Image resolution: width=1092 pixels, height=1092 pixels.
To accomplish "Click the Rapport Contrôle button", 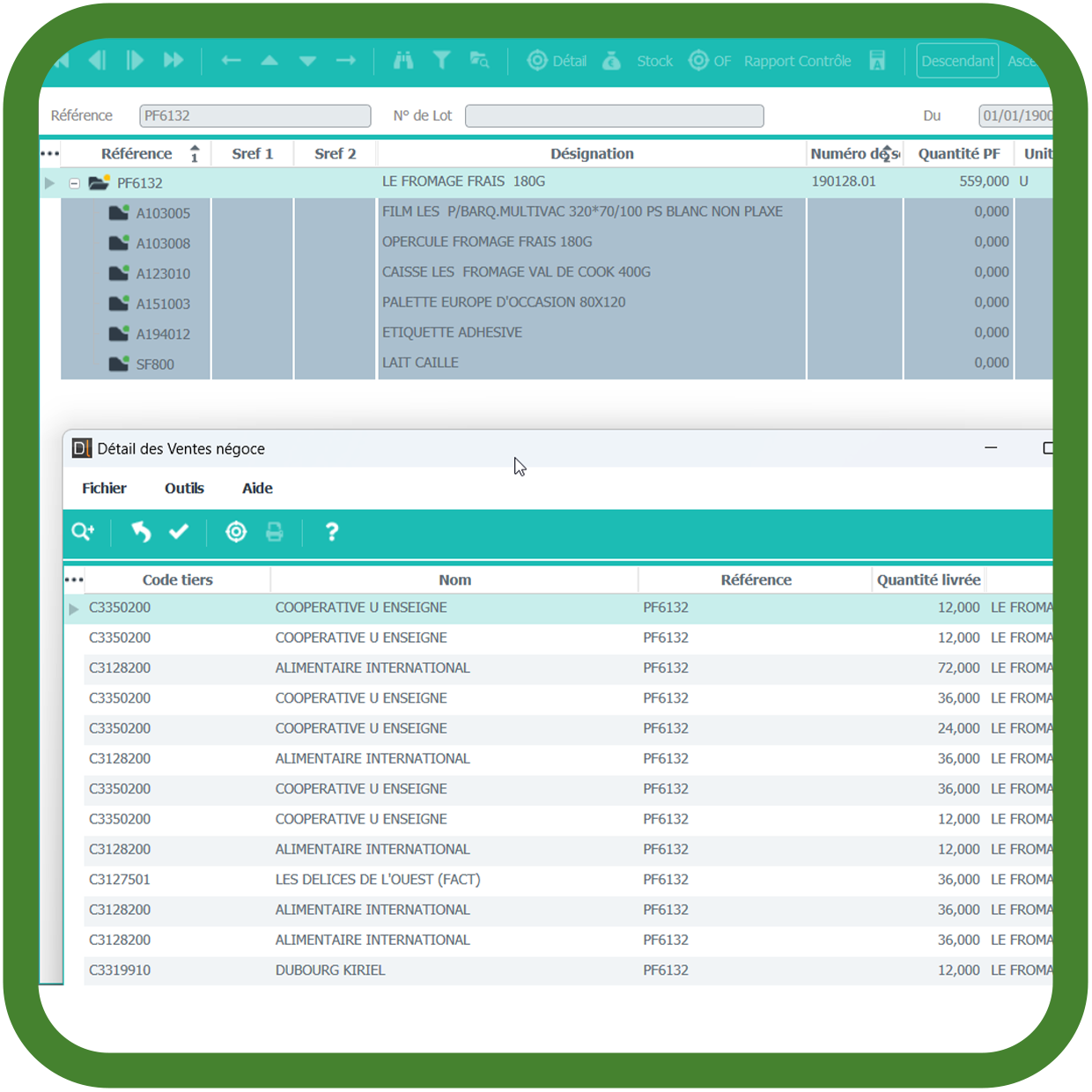I will [x=797, y=61].
